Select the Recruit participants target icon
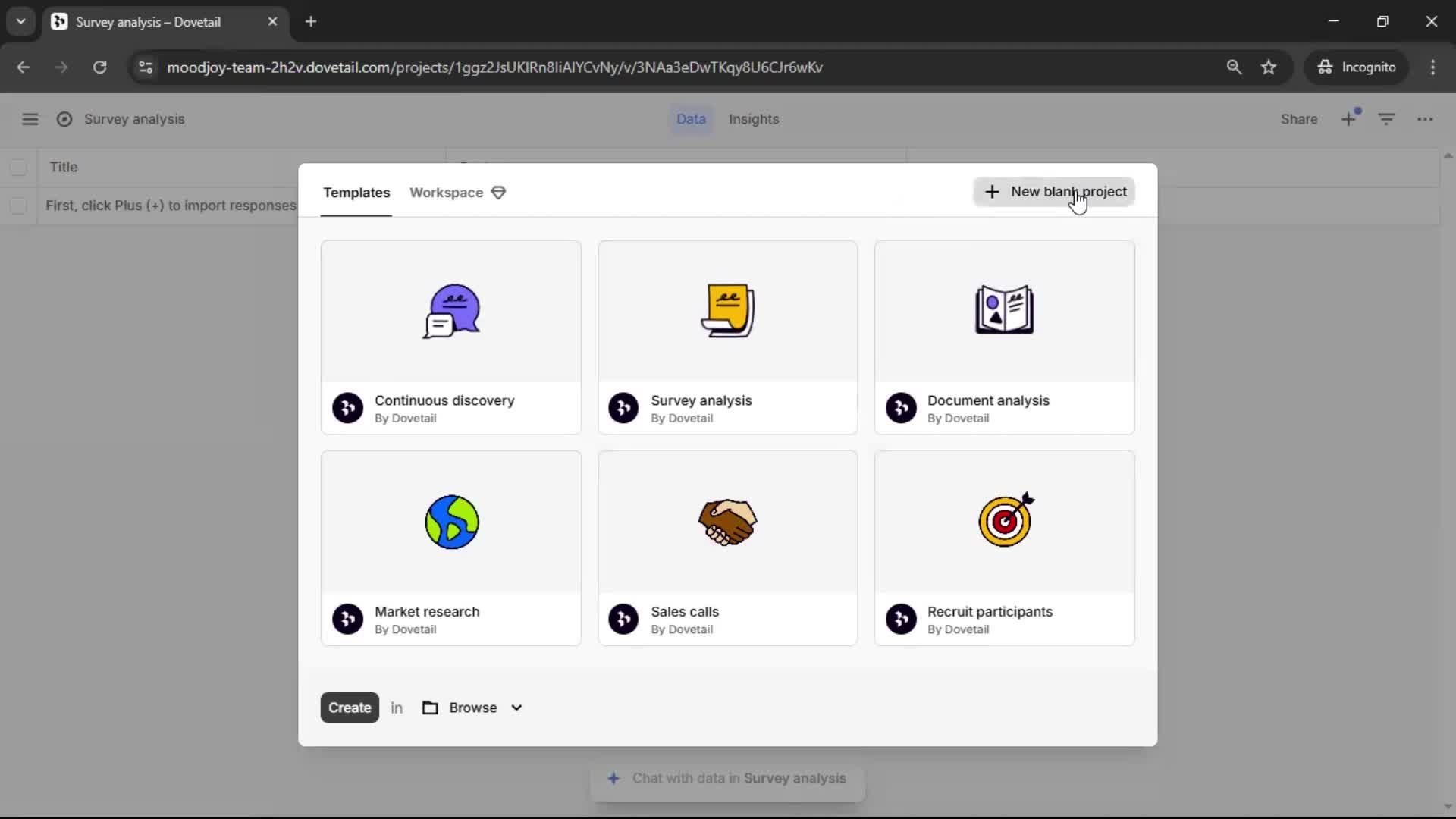 point(1005,520)
